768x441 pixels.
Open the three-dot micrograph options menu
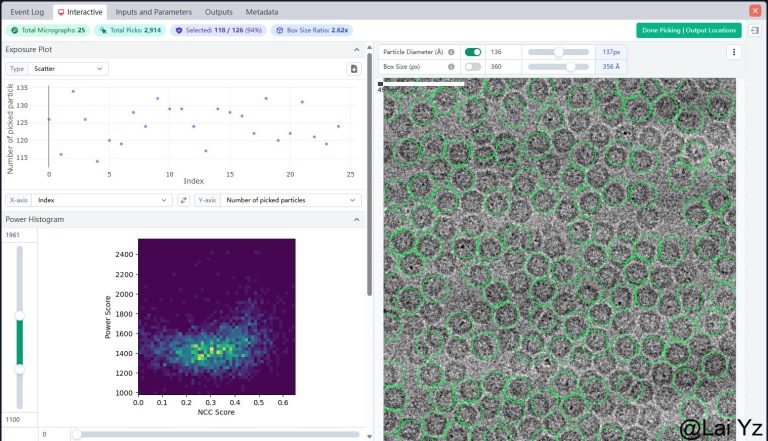coord(733,52)
